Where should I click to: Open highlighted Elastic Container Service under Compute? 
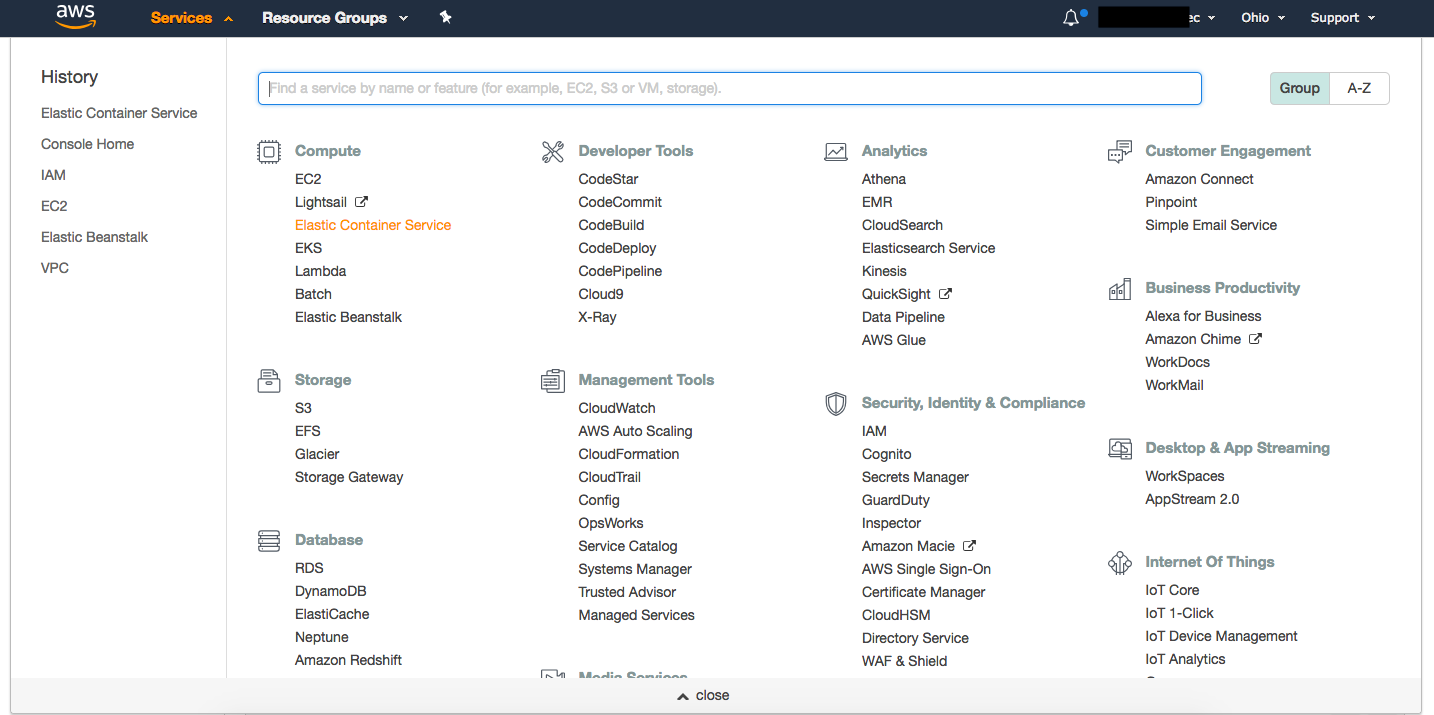coord(373,225)
